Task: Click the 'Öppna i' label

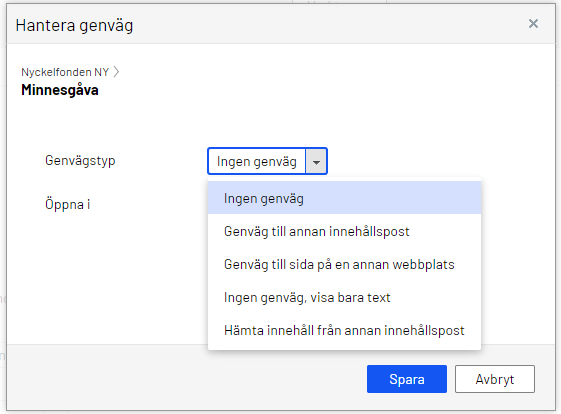Action: coord(67,204)
